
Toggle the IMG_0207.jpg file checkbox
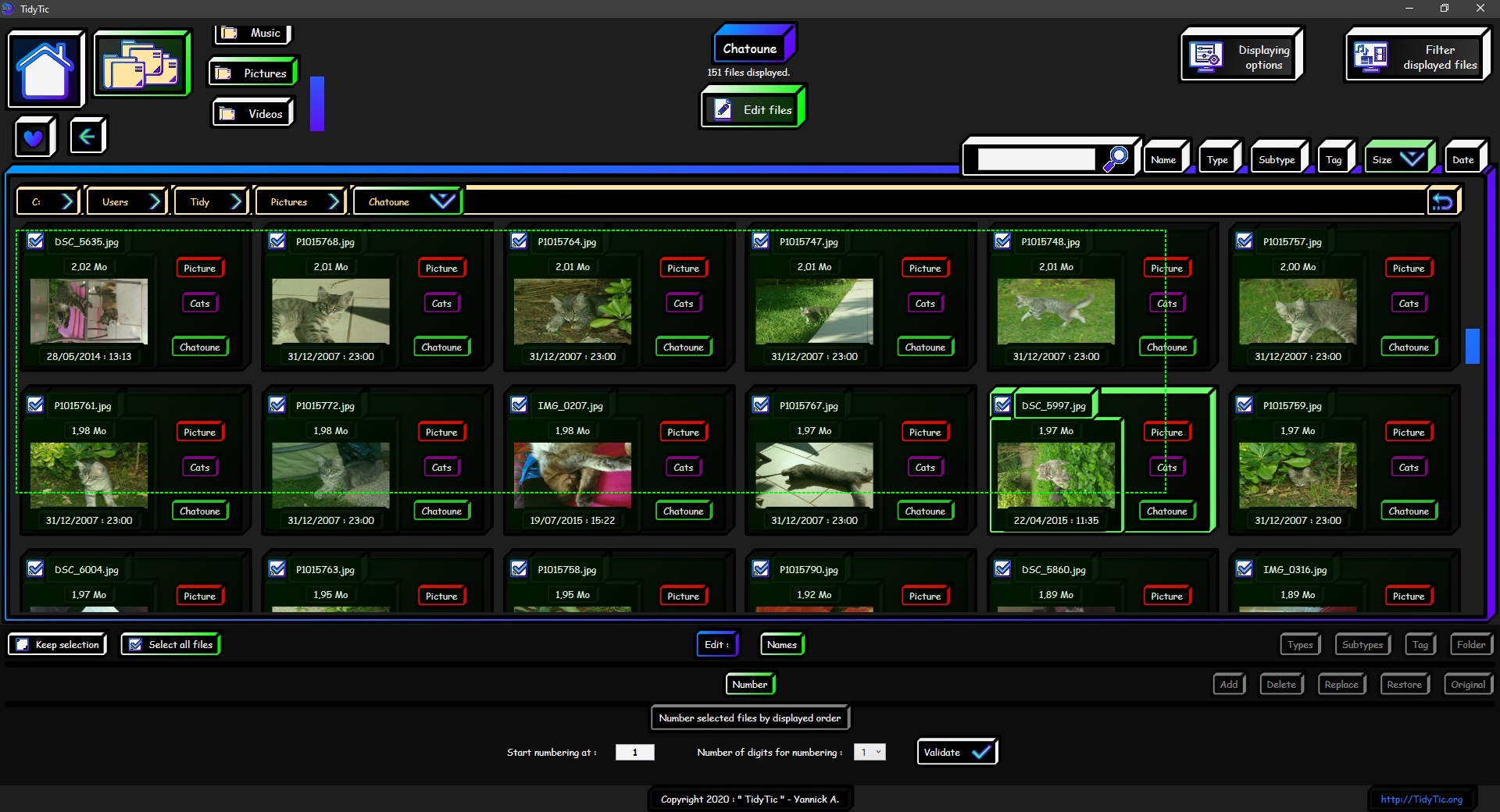(519, 405)
